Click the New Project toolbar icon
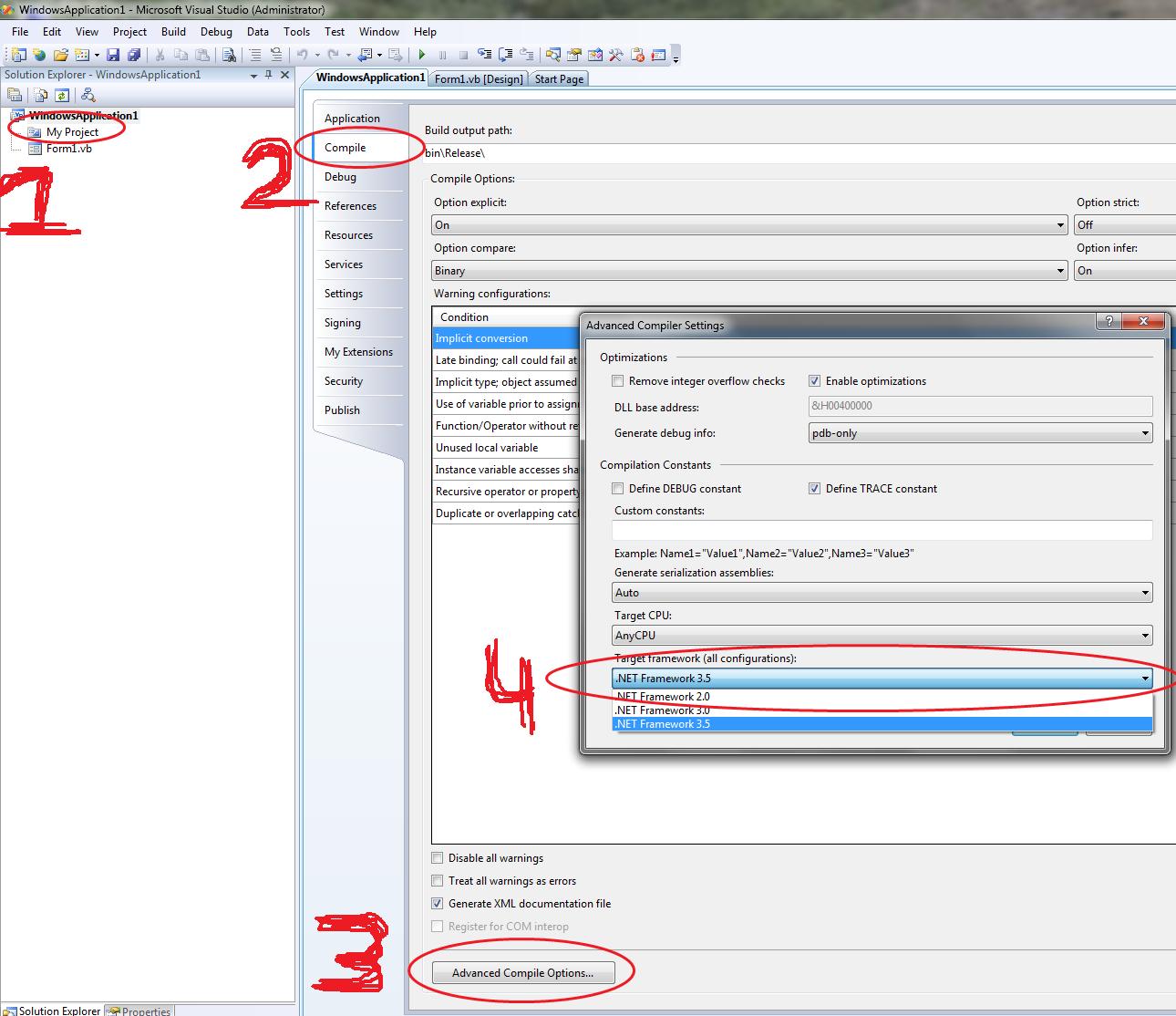 (18, 55)
